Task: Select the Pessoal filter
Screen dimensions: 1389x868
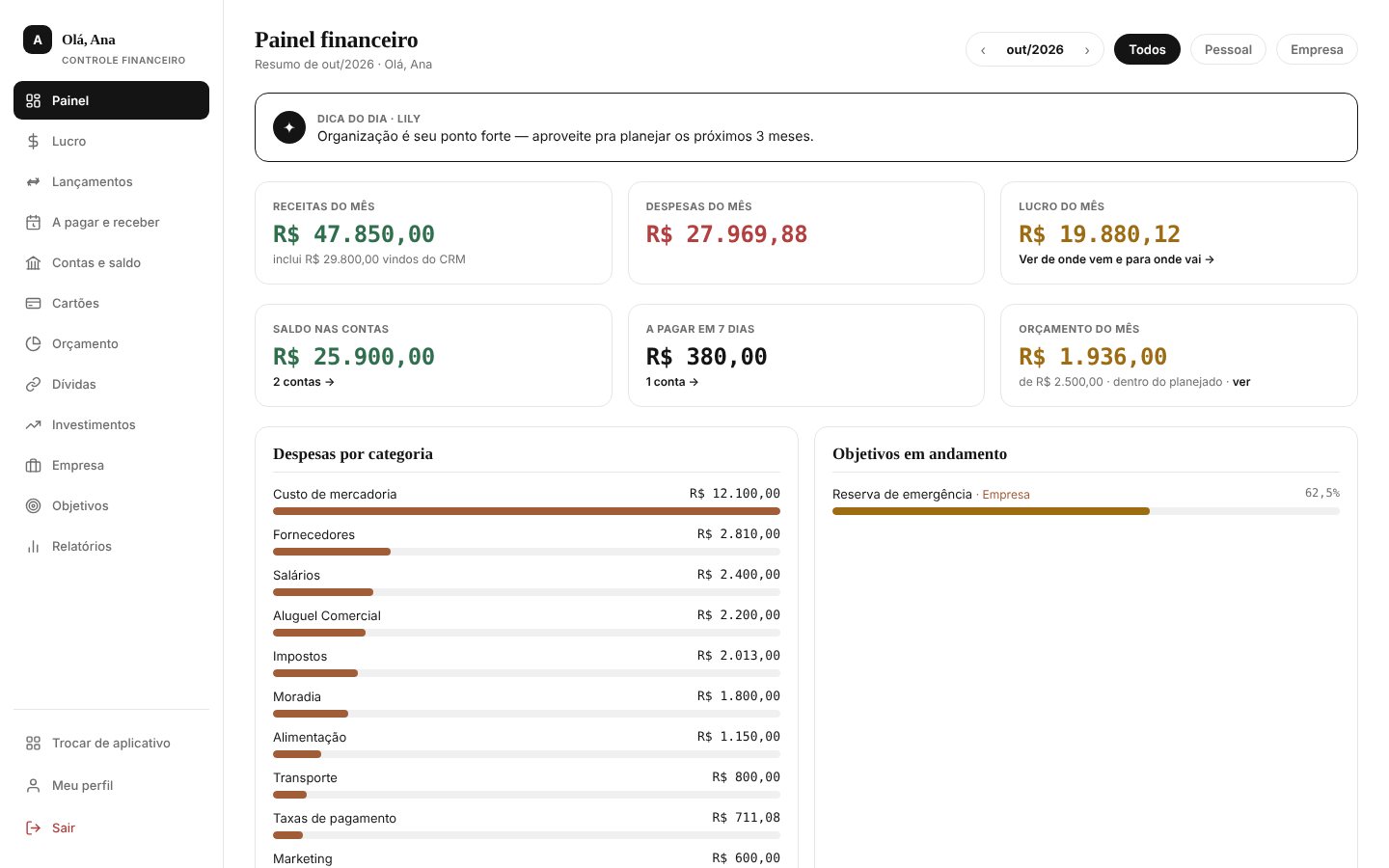Action: point(1228,49)
